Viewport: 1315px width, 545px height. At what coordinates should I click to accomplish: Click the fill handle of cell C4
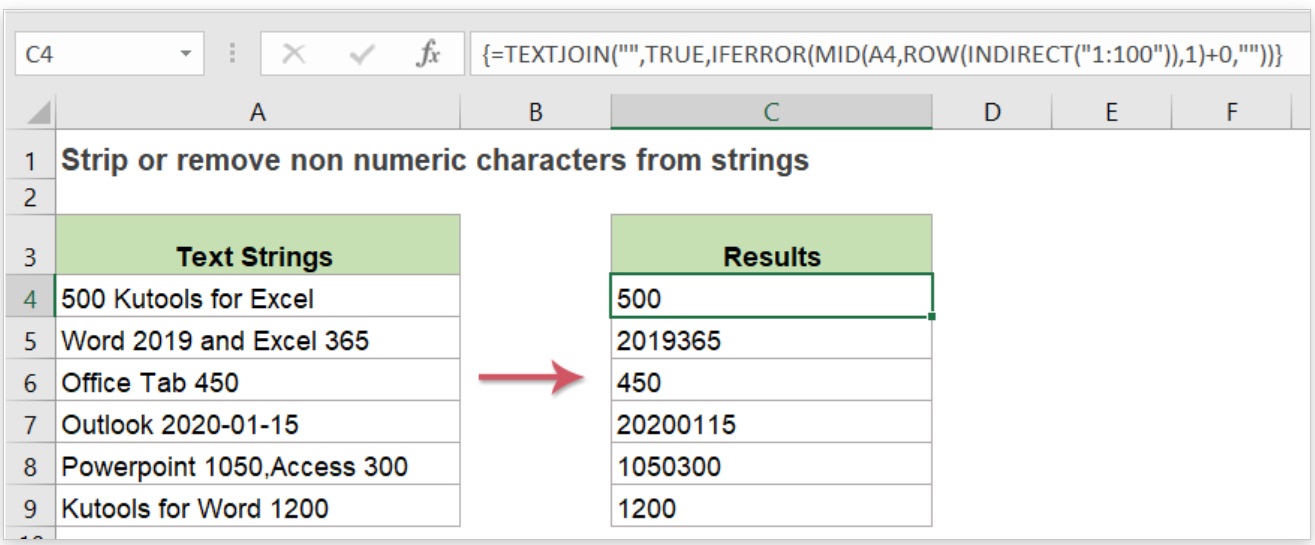pyautogui.click(x=932, y=317)
